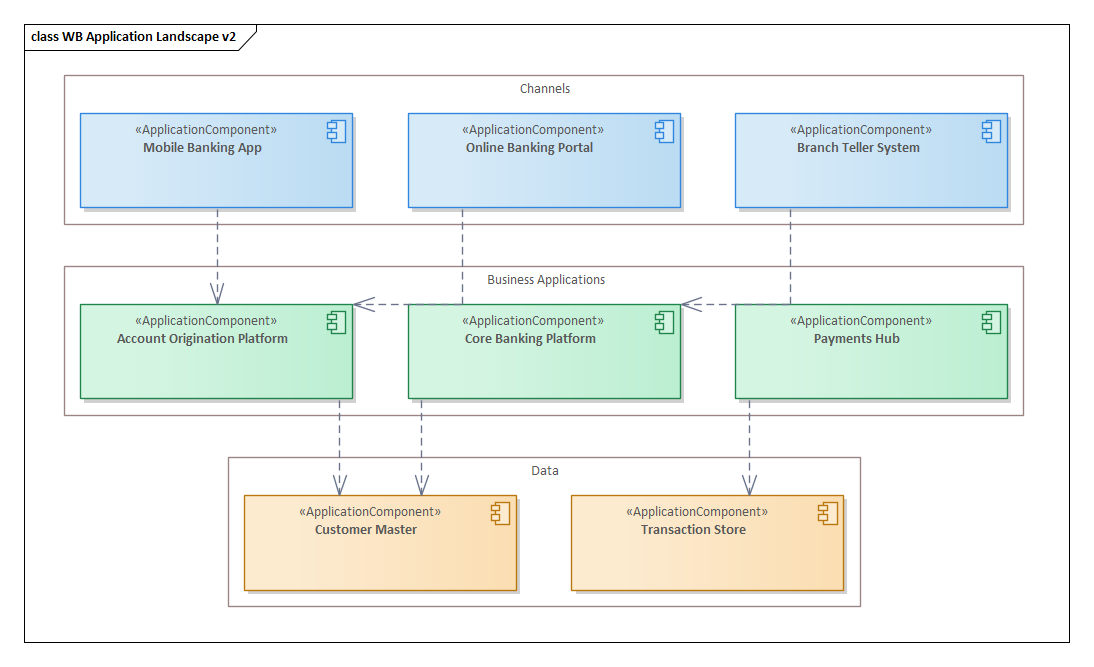Select the Online Banking Portal name label
The height and width of the screenshot is (667, 1094).
(x=530, y=148)
